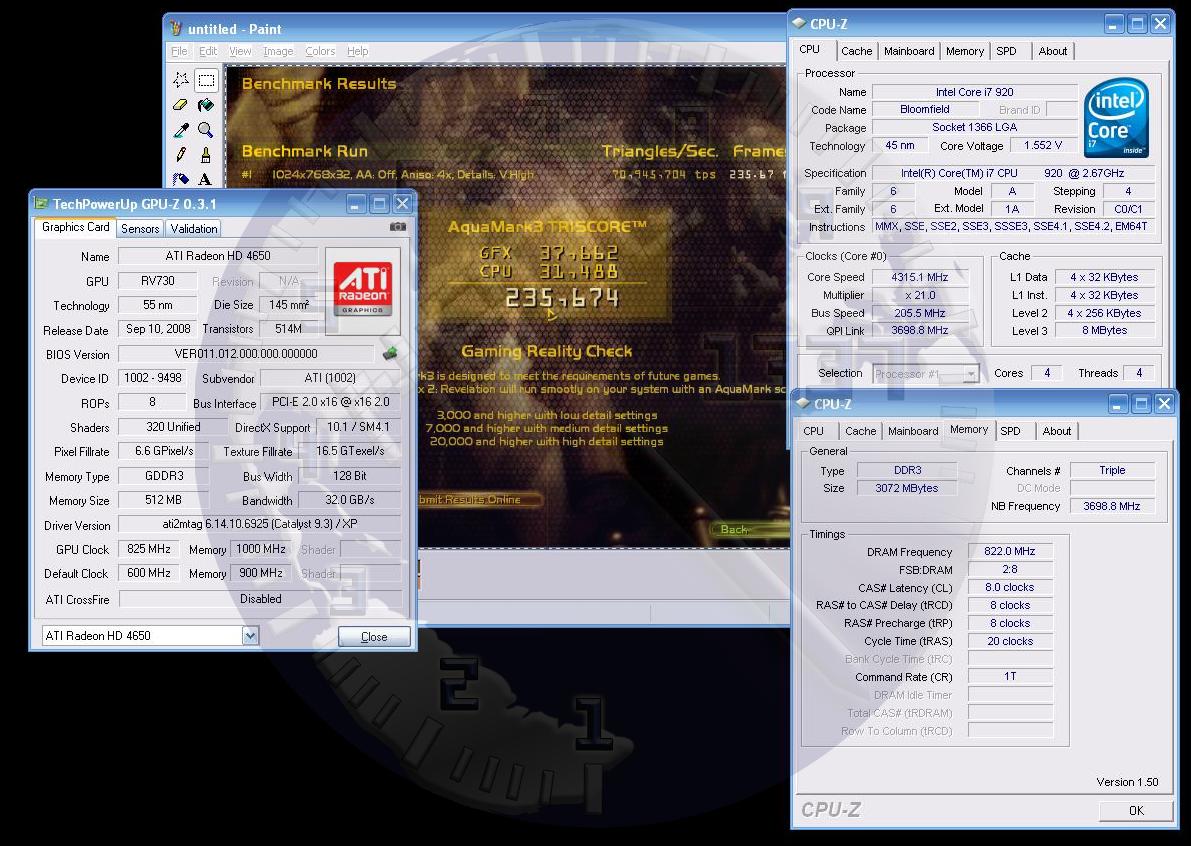The height and width of the screenshot is (846, 1191).
Task: Click the DRAM Frequency 822.0 MHz value
Action: coord(1009,551)
